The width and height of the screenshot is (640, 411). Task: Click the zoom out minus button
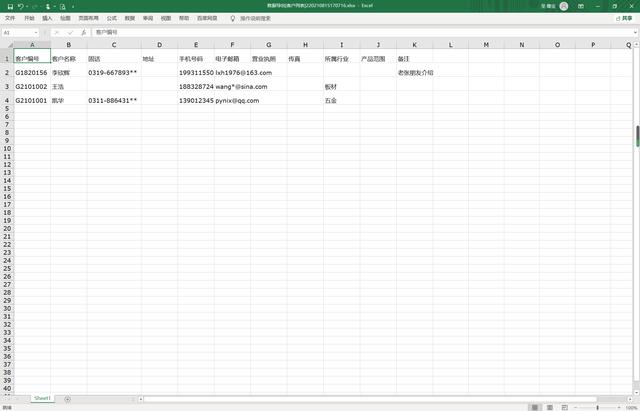pos(576,407)
